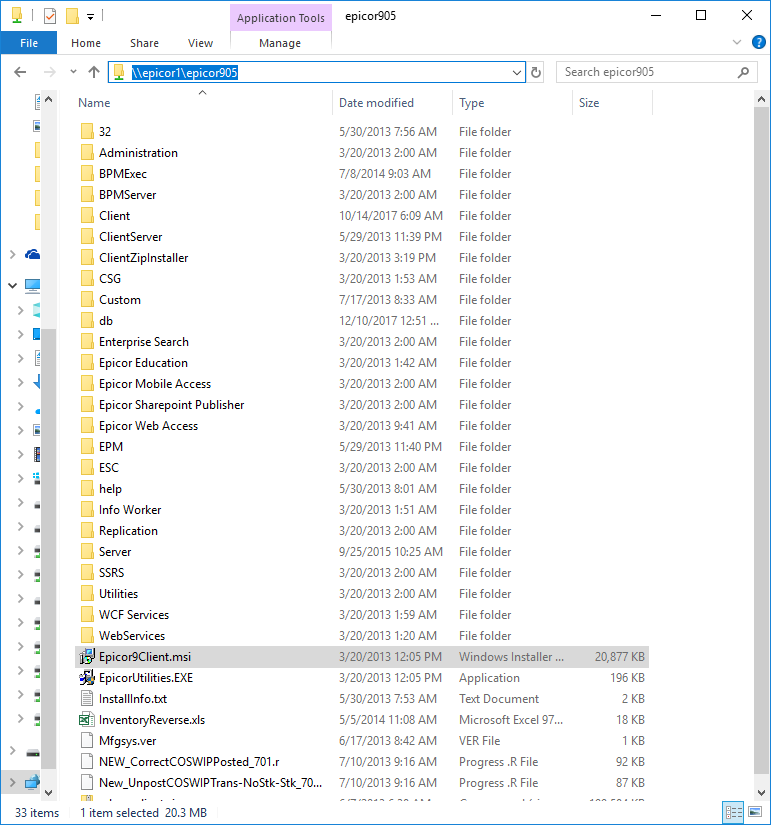Click the search magnifier icon

coord(743,72)
